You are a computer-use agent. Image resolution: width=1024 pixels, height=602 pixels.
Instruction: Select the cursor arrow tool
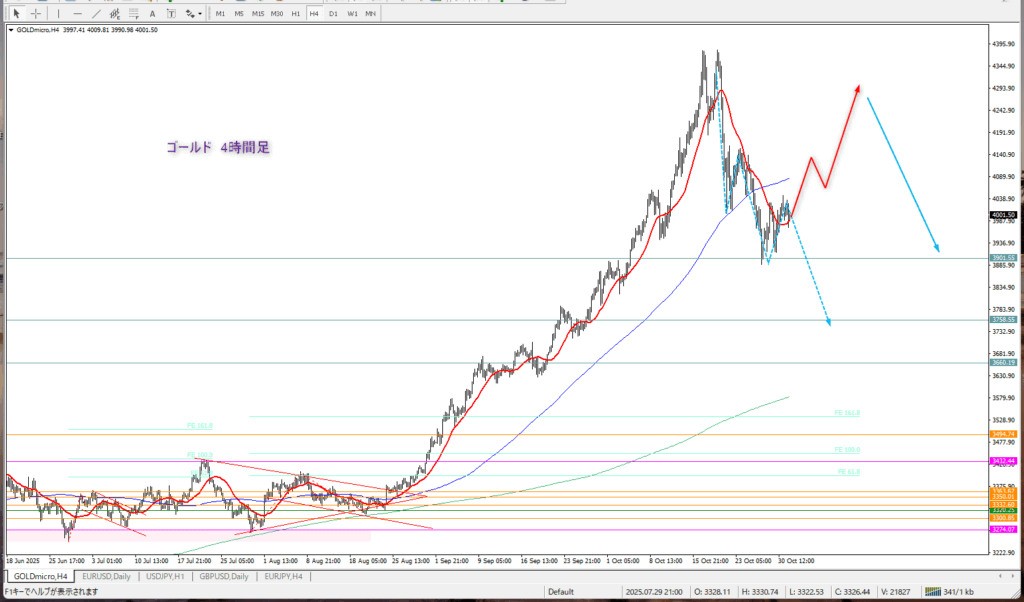(17, 14)
